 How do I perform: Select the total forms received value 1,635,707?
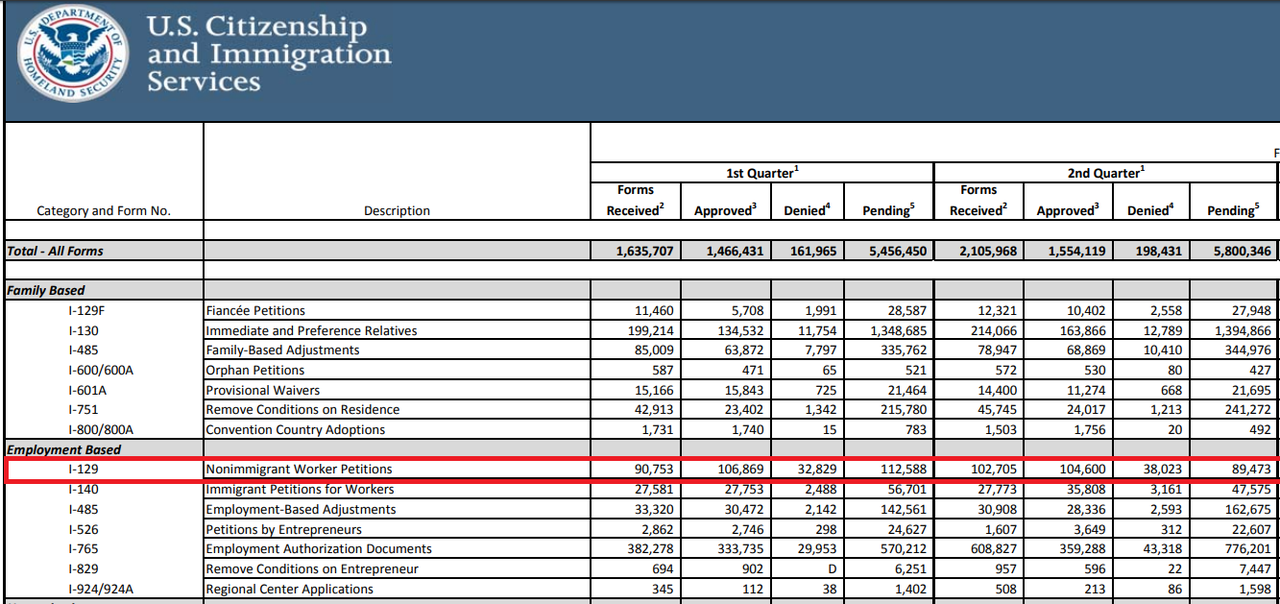[x=638, y=251]
